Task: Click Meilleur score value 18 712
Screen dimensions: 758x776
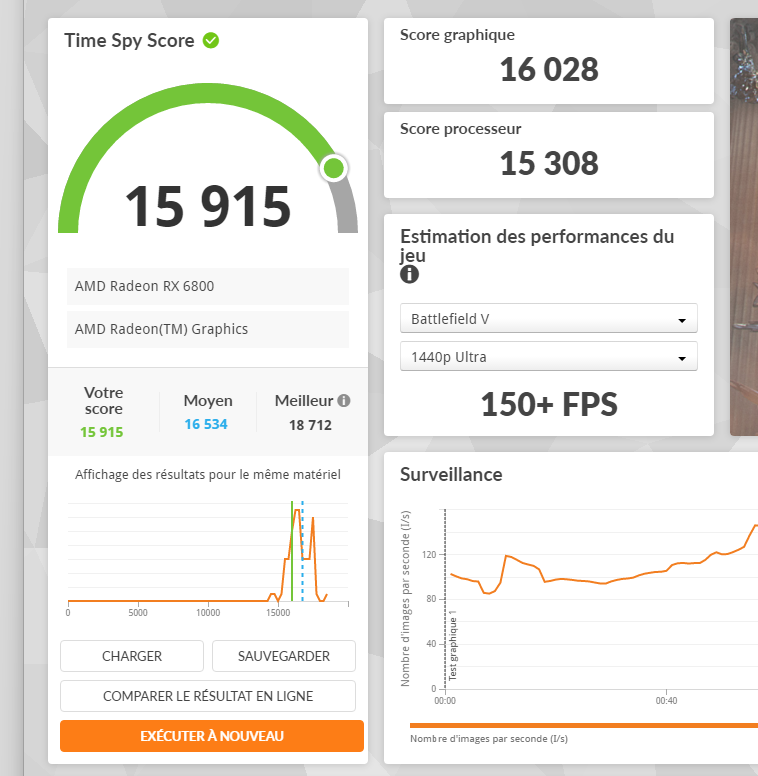Action: (310, 425)
